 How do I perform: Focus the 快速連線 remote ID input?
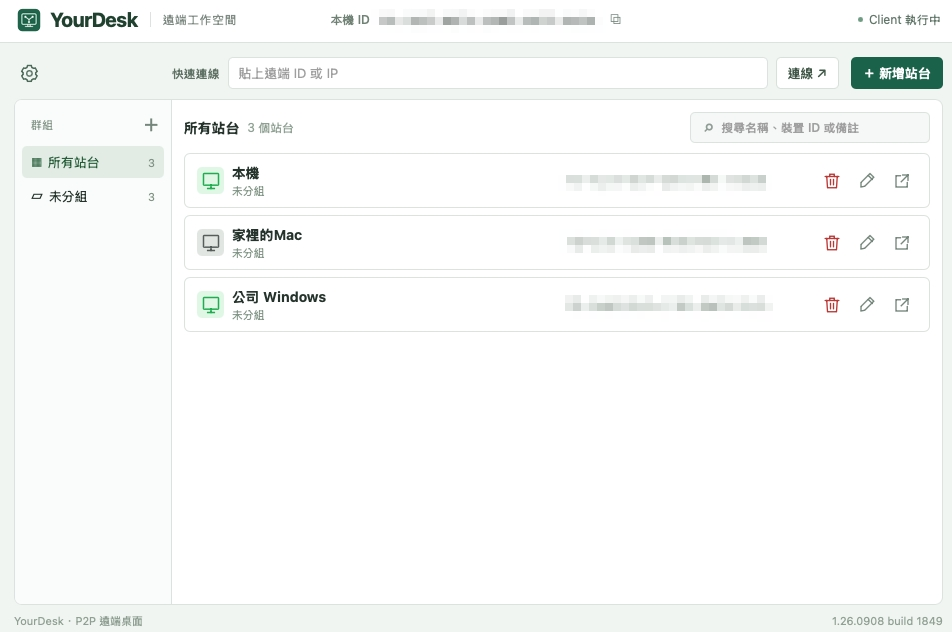tap(498, 73)
